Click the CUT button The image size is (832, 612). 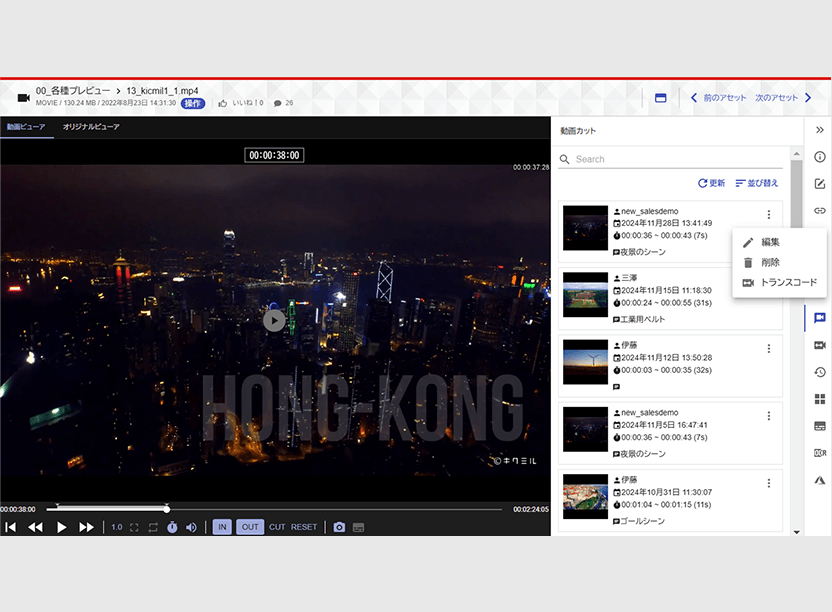click(277, 527)
